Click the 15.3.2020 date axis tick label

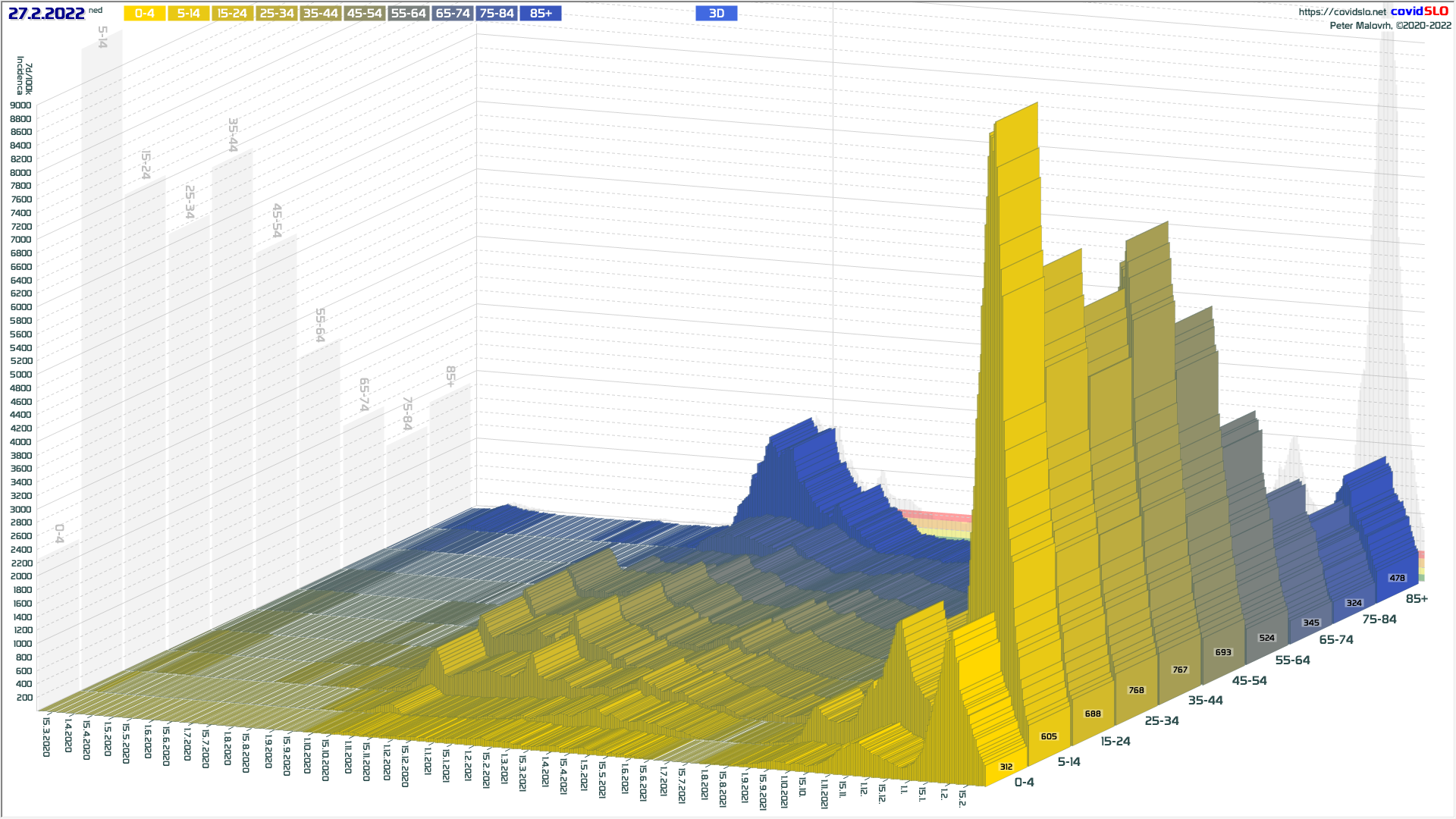click(45, 736)
